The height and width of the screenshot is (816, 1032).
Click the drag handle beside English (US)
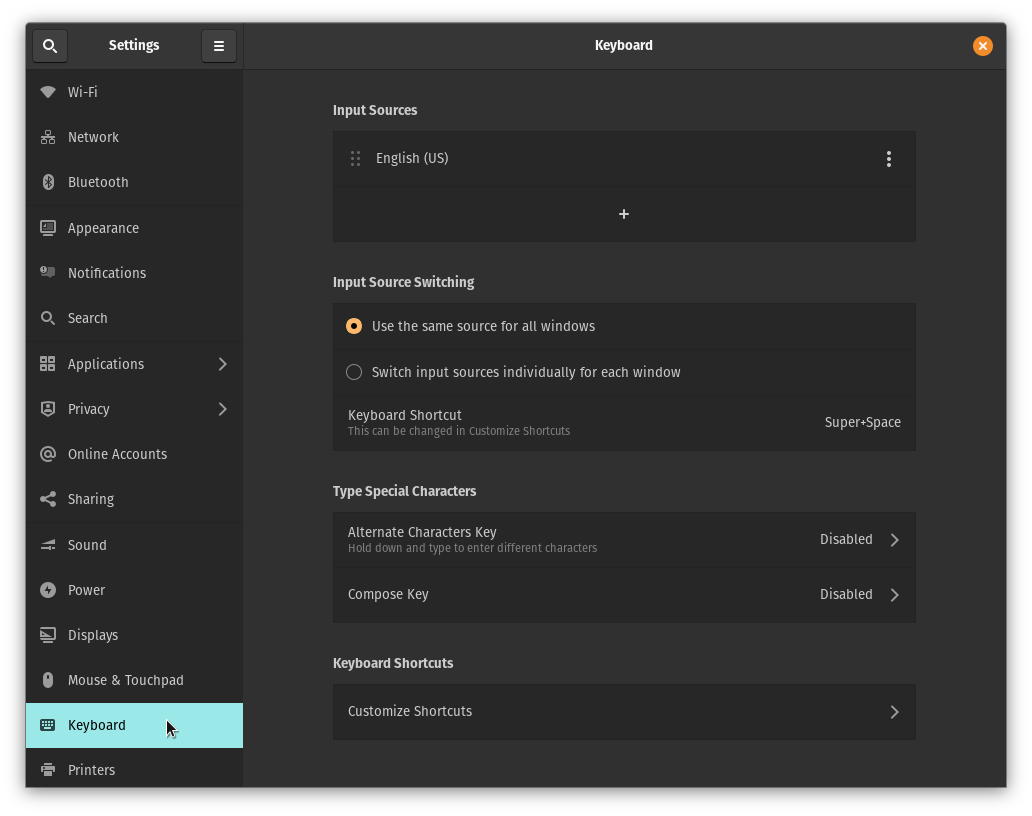(355, 158)
